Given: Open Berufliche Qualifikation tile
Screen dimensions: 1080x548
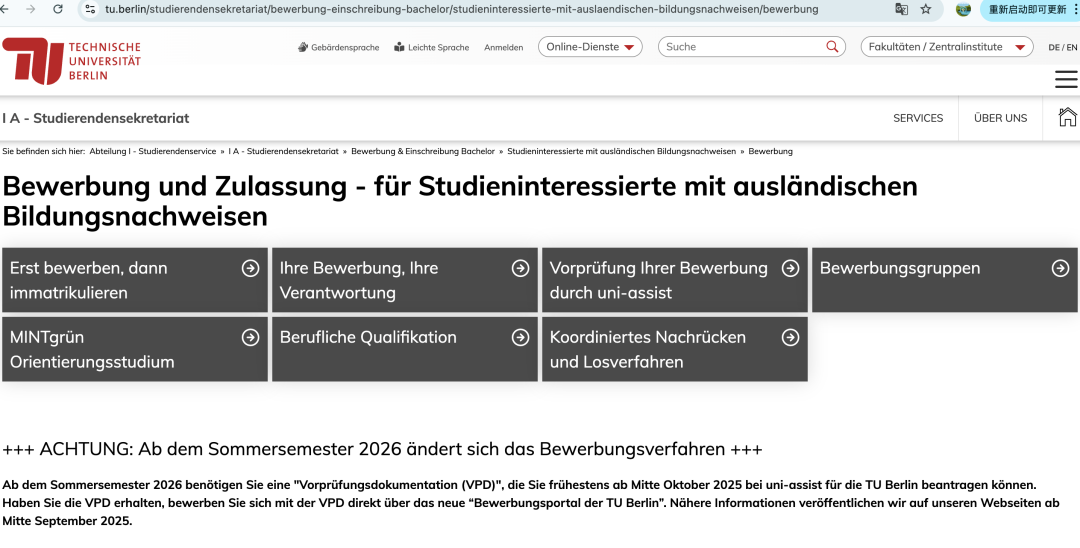Looking at the screenshot, I should click(x=405, y=349).
